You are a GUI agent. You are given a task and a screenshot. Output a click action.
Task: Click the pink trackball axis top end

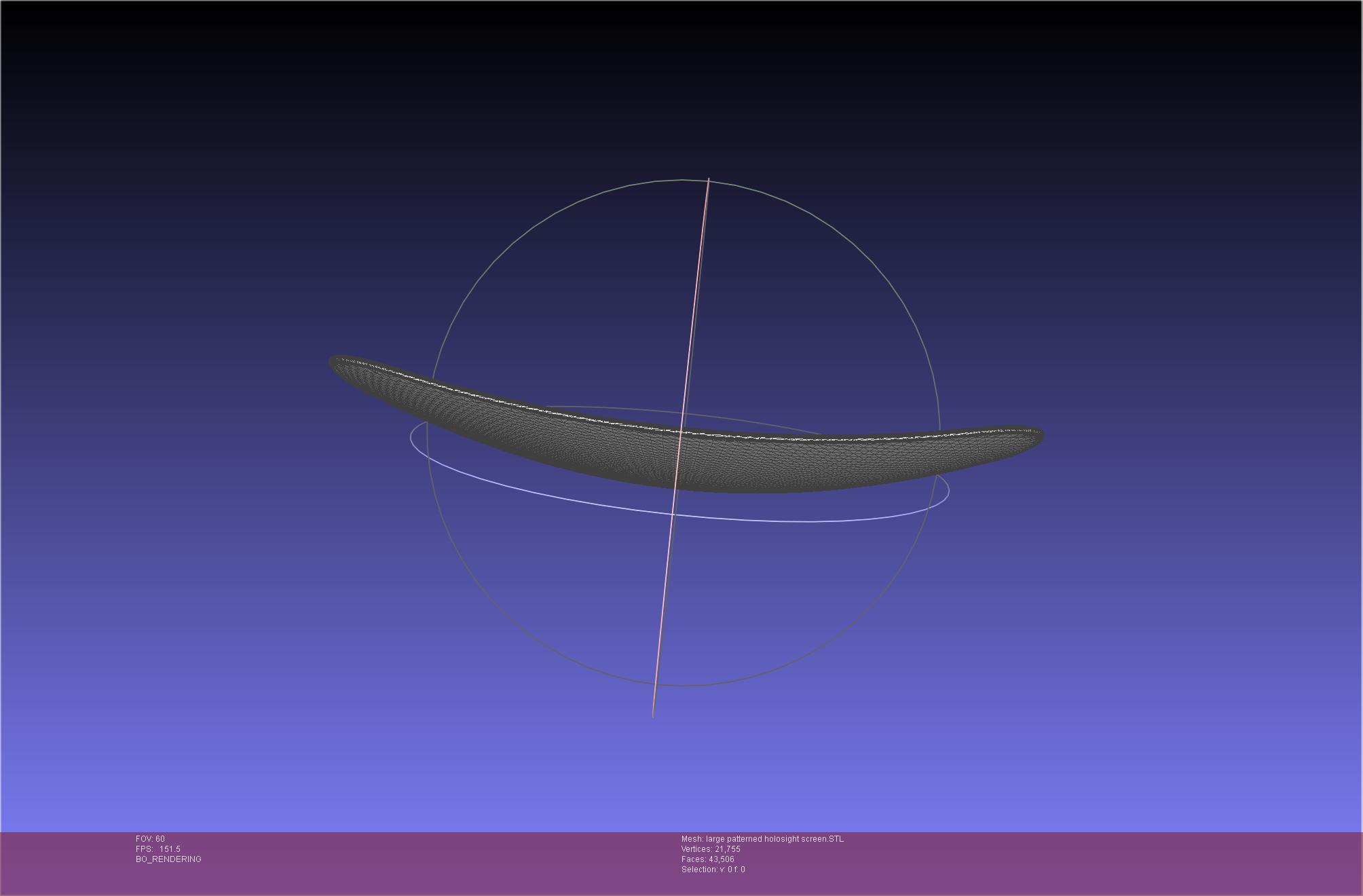click(x=709, y=180)
